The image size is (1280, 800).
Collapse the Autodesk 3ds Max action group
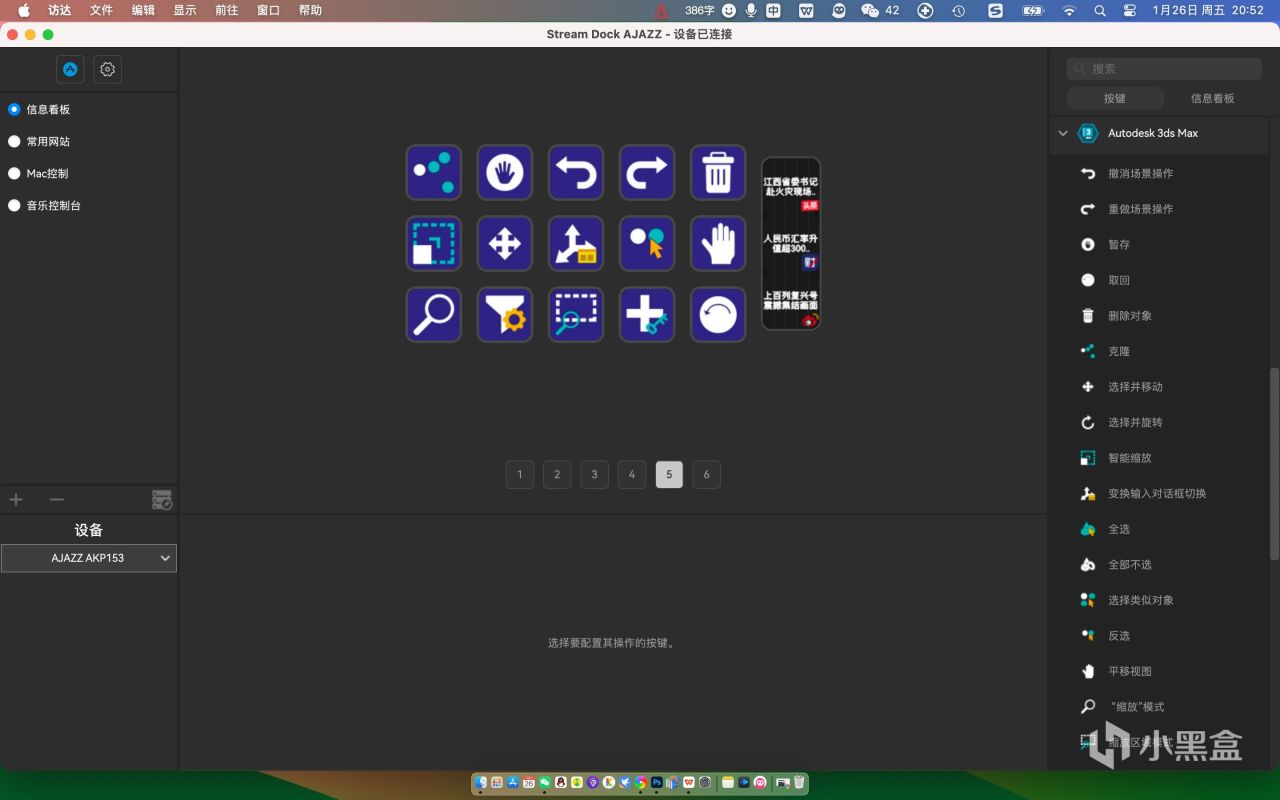[1063, 133]
